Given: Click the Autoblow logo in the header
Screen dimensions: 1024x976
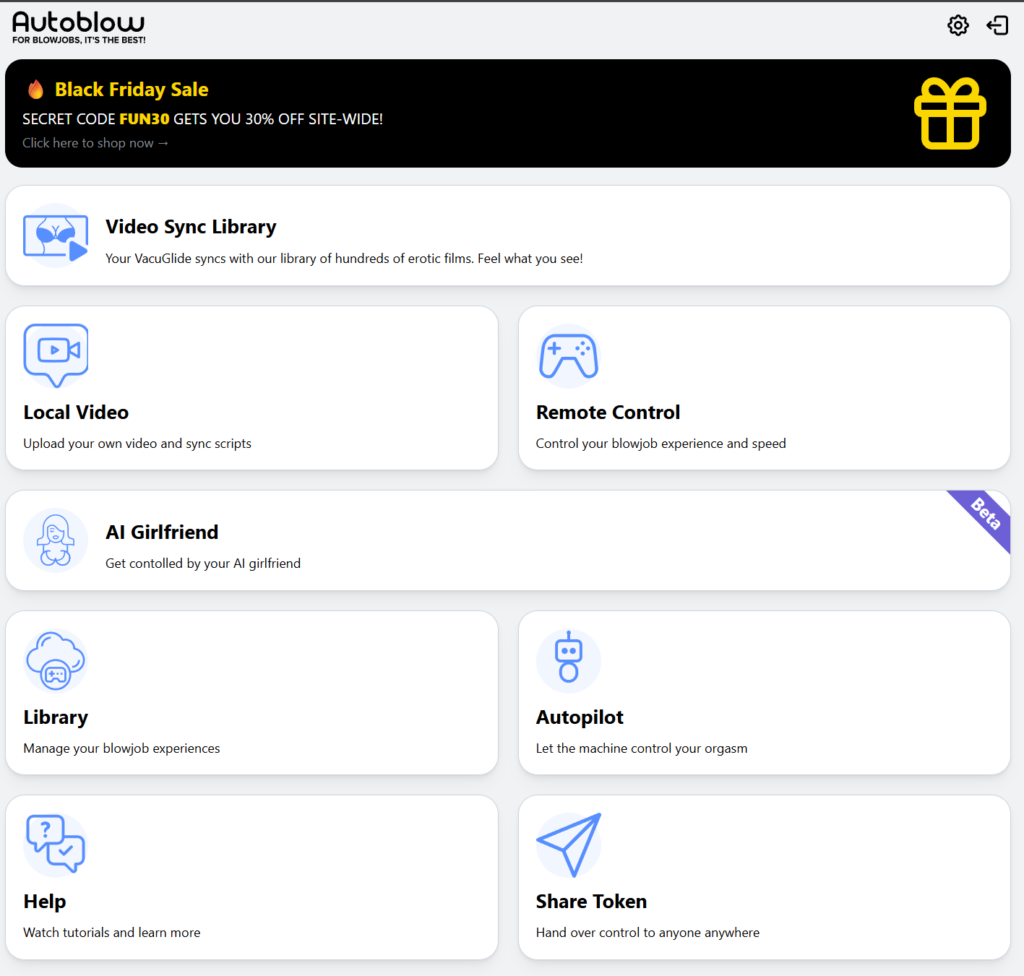Looking at the screenshot, I should 79,27.
